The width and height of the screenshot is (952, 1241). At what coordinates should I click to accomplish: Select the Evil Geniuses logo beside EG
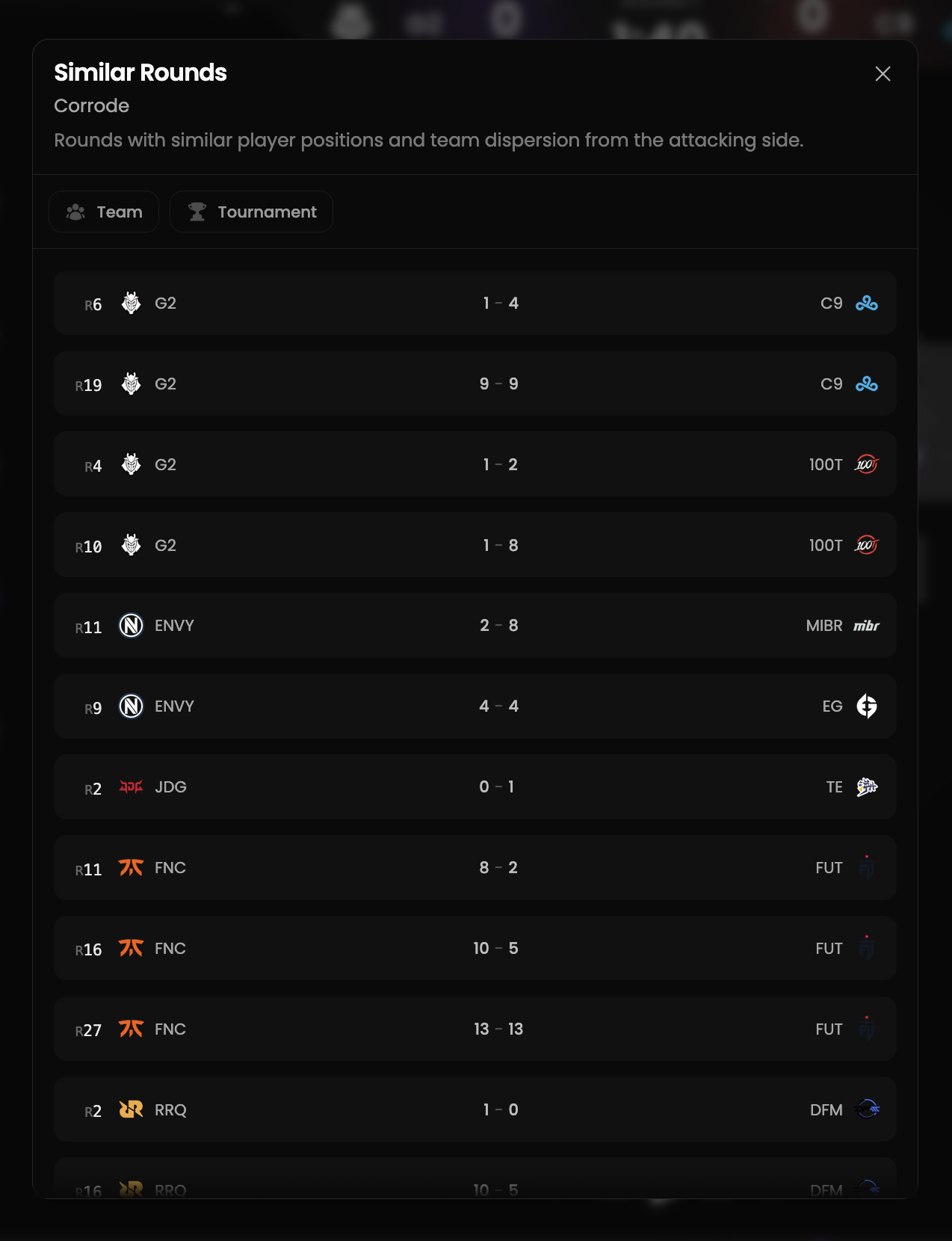865,706
